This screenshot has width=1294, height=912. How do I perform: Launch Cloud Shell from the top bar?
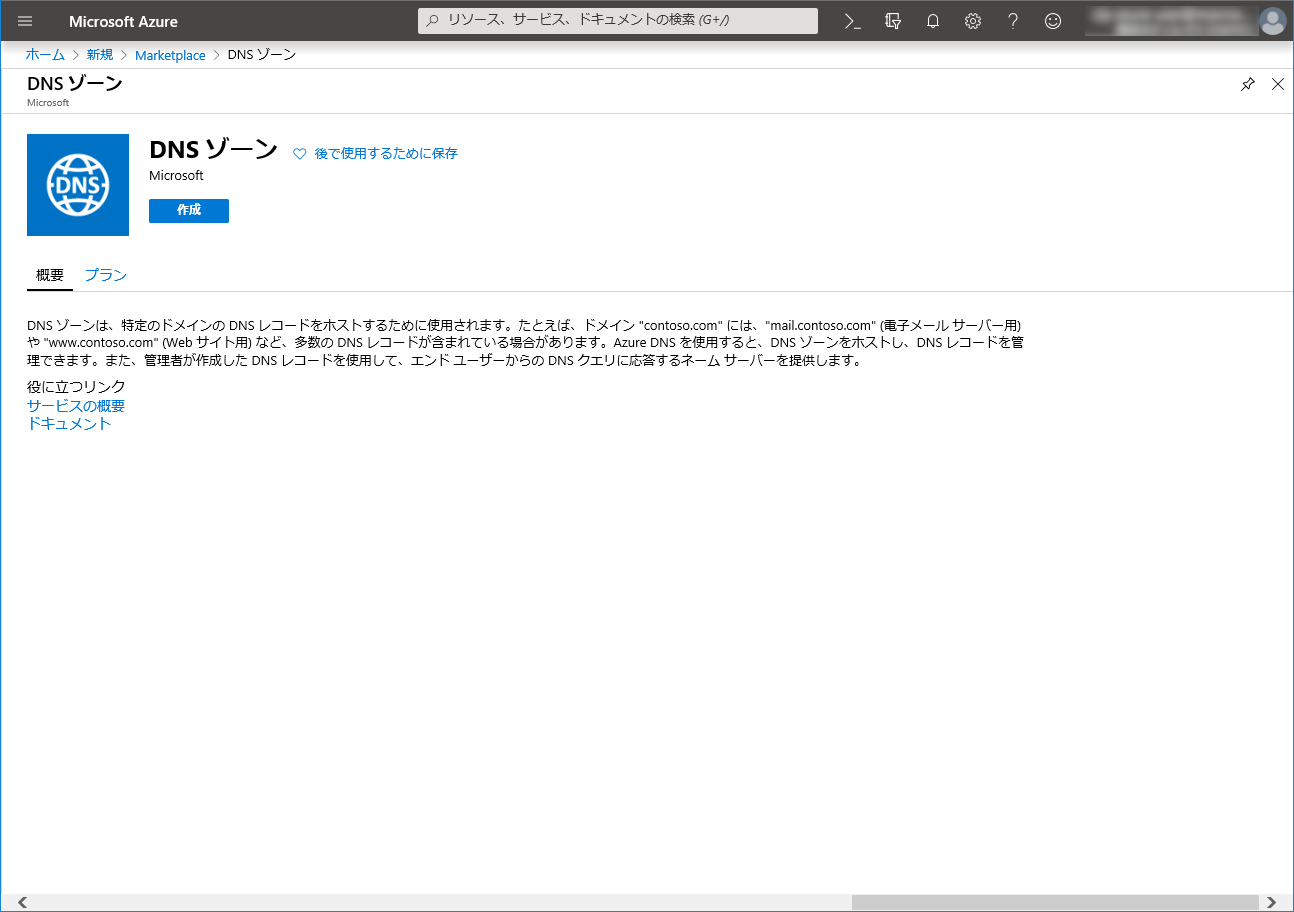coord(852,21)
